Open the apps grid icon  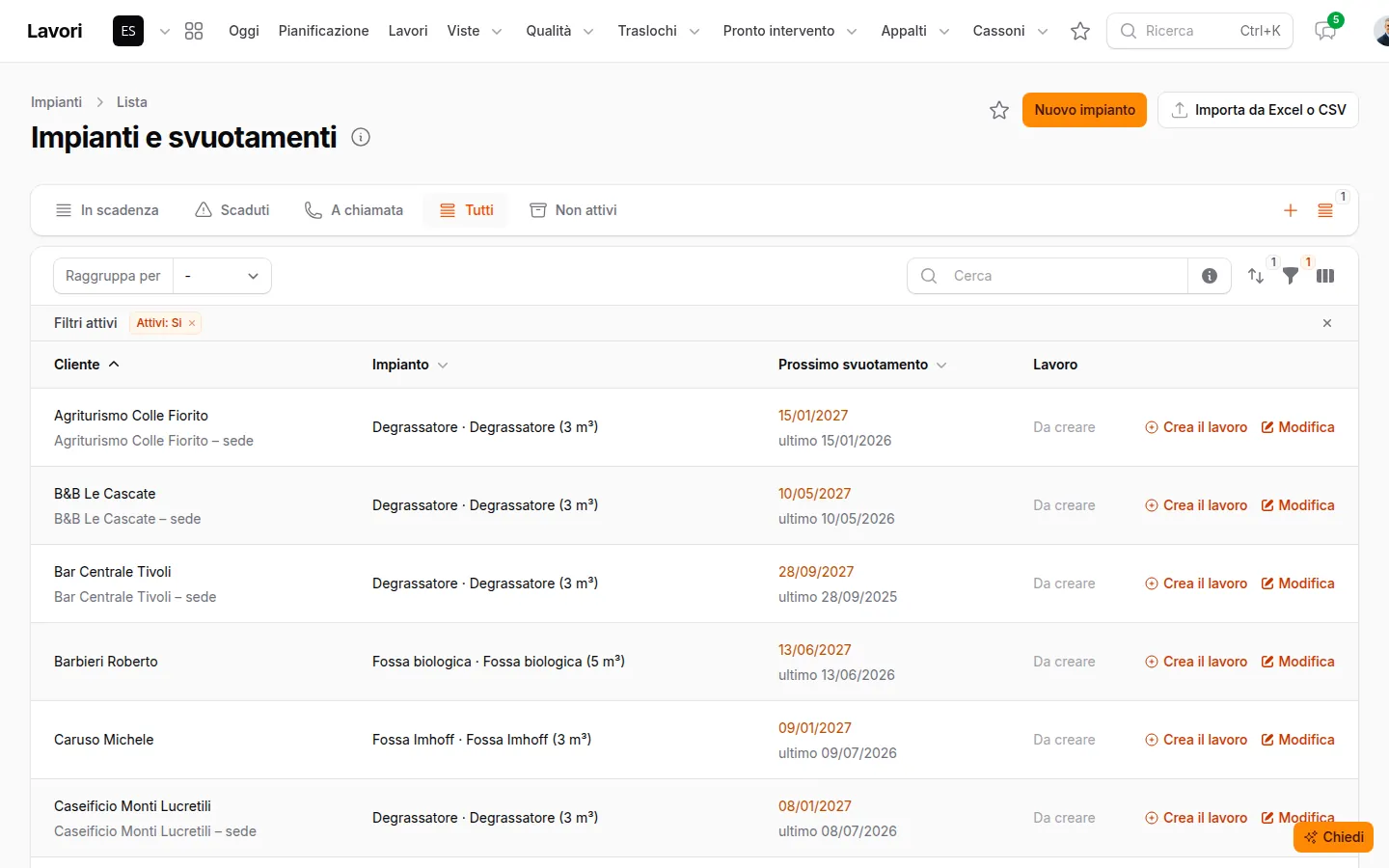tap(194, 31)
